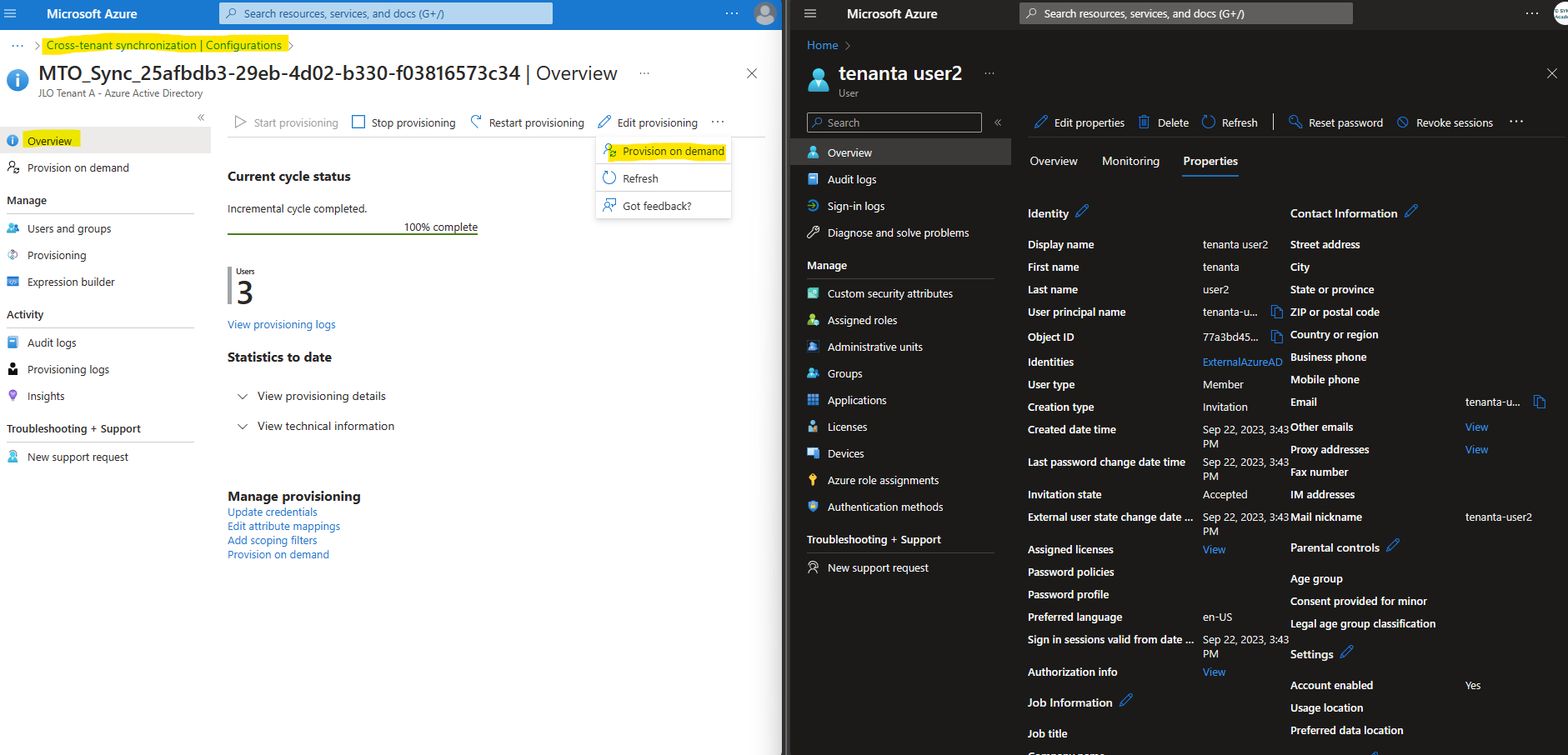Screen dimensions: 1568x755
Task: Click Restart provisioning in the toolbar
Action: click(x=528, y=122)
